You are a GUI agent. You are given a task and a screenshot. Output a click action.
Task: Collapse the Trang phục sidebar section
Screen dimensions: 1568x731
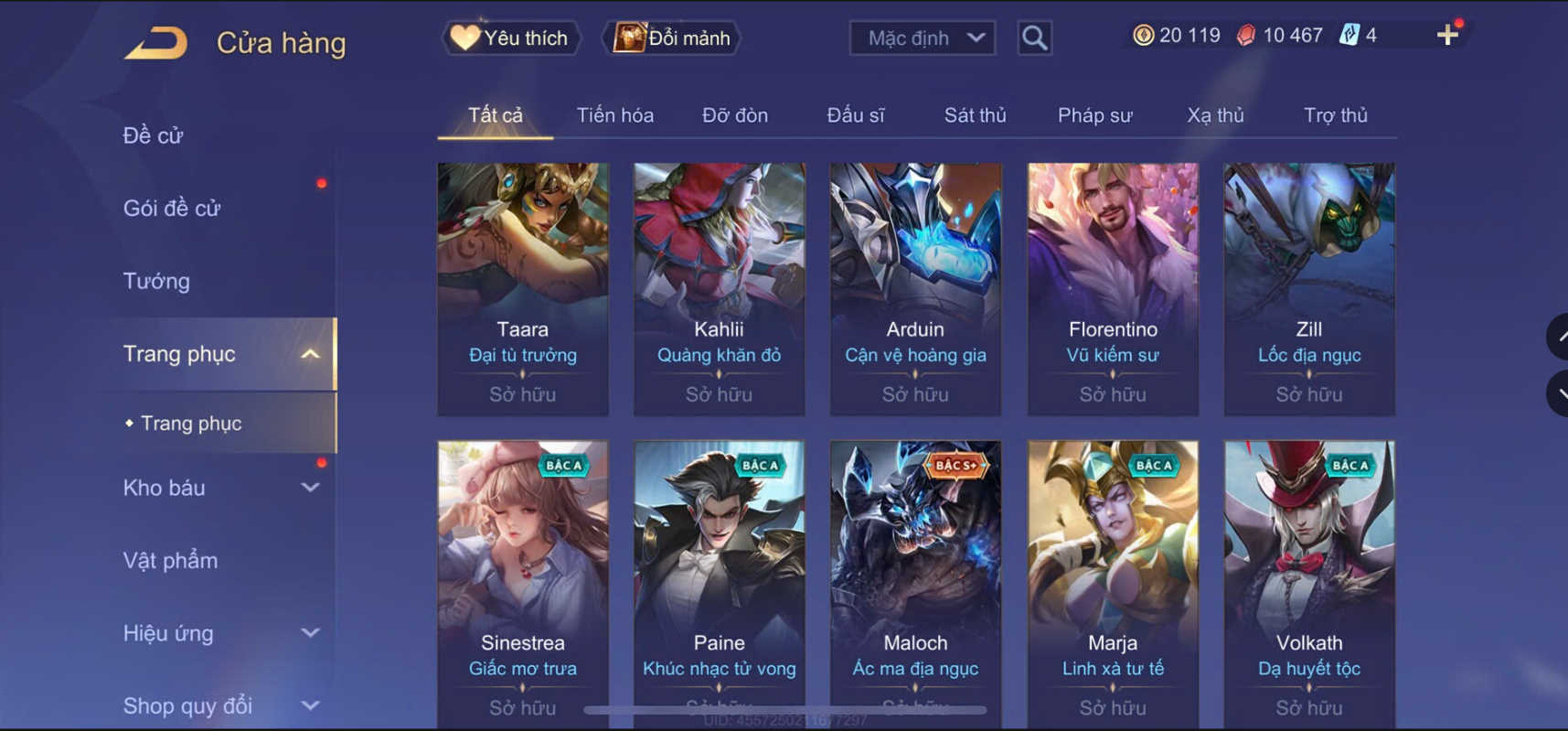tap(311, 354)
